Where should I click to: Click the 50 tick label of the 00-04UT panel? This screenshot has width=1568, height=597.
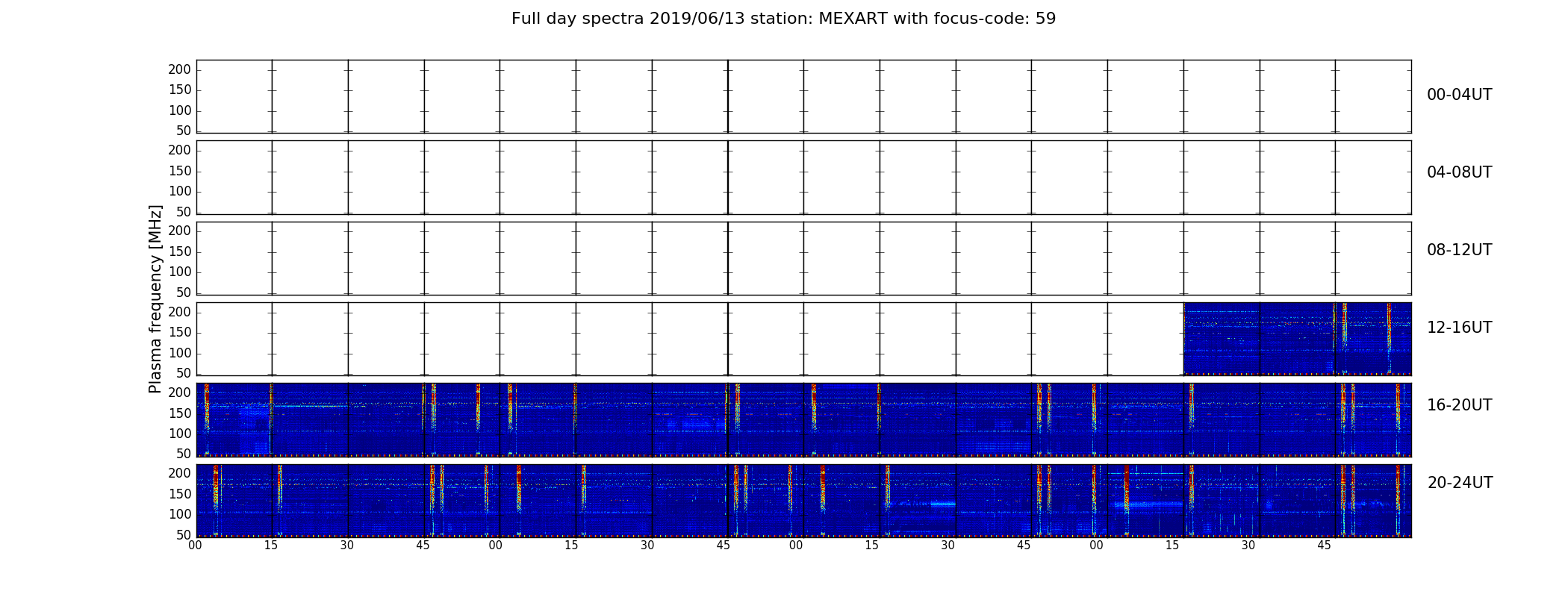click(184, 131)
